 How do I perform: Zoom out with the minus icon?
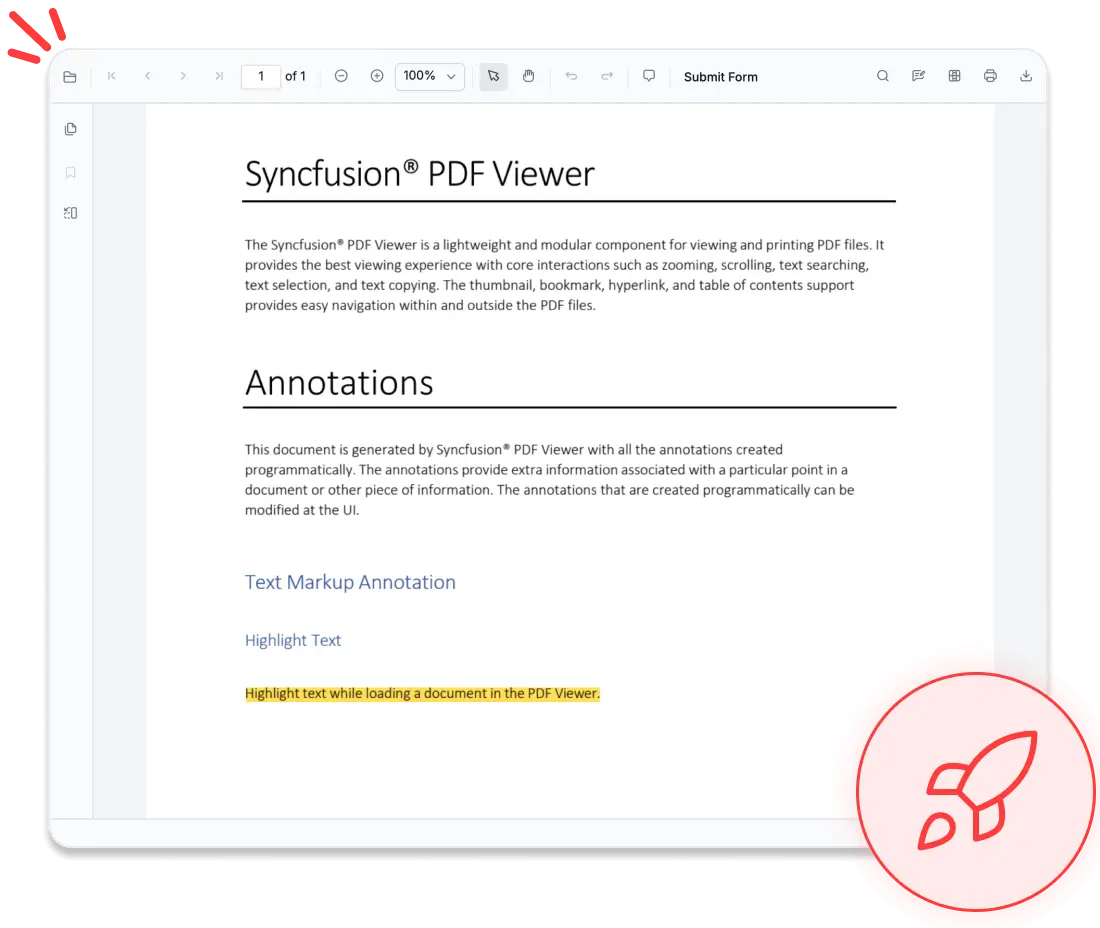pyautogui.click(x=341, y=76)
